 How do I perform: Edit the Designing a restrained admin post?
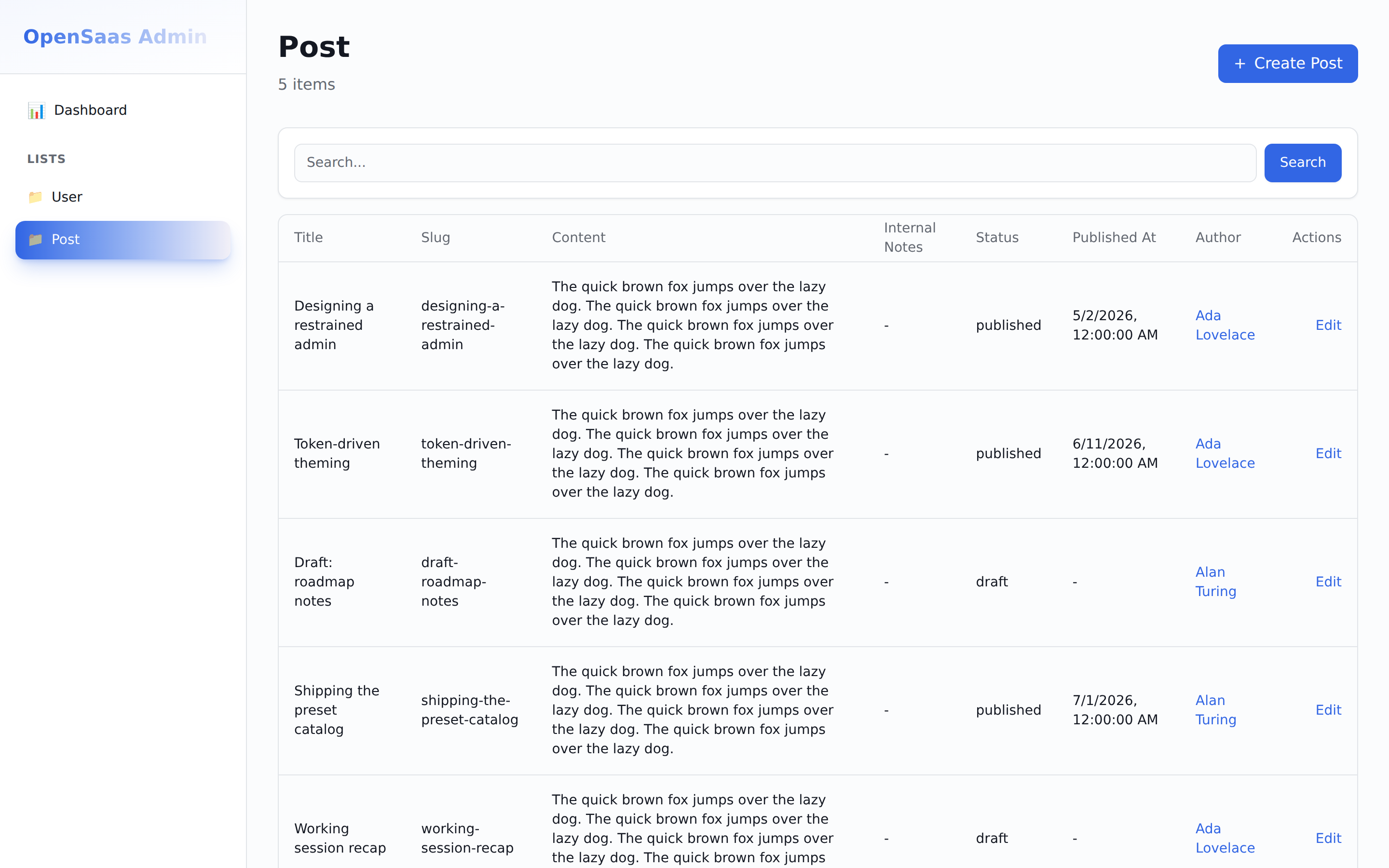coord(1328,325)
